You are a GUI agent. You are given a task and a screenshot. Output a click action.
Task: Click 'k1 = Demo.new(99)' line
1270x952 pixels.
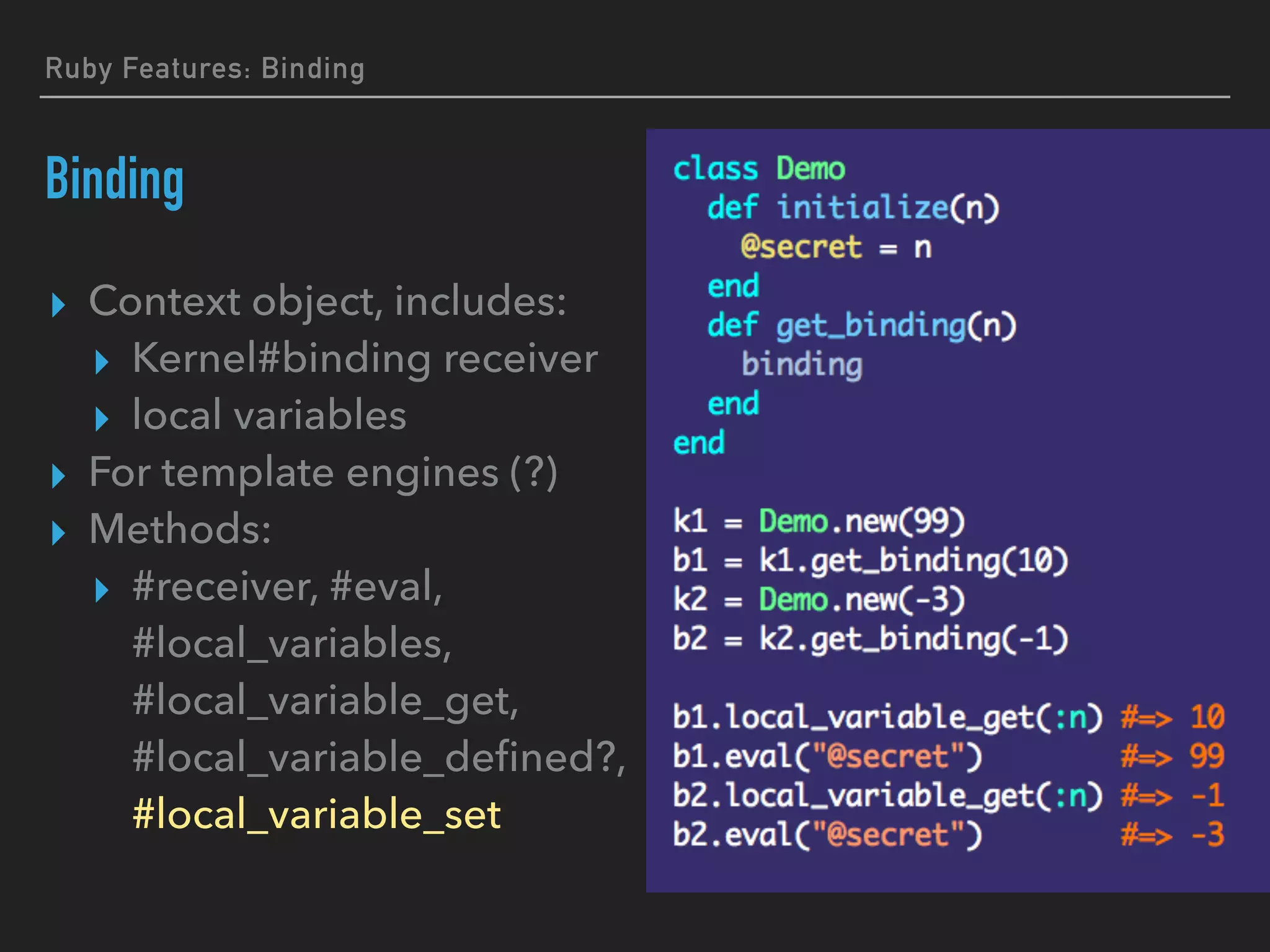click(819, 521)
